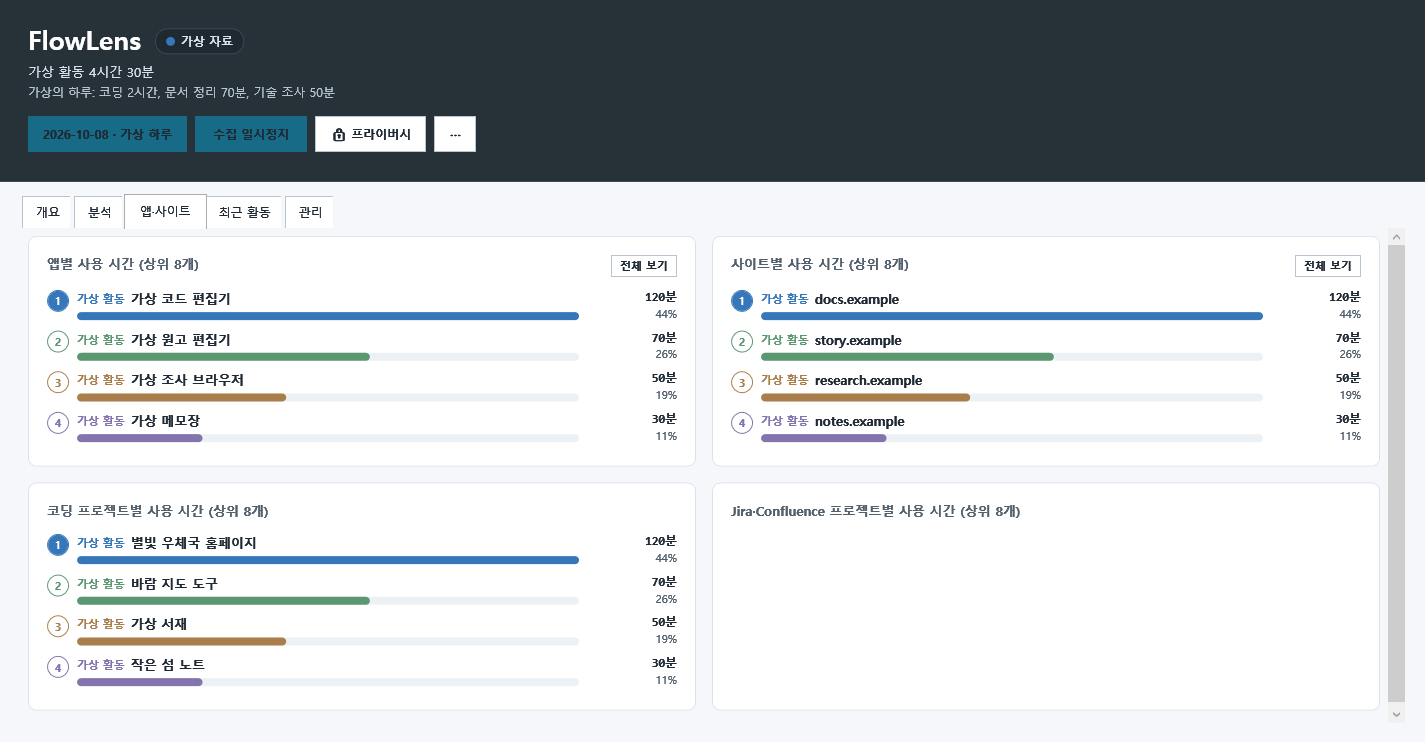Click the scrollbar down arrow
The height and width of the screenshot is (742, 1425).
tap(1397, 714)
